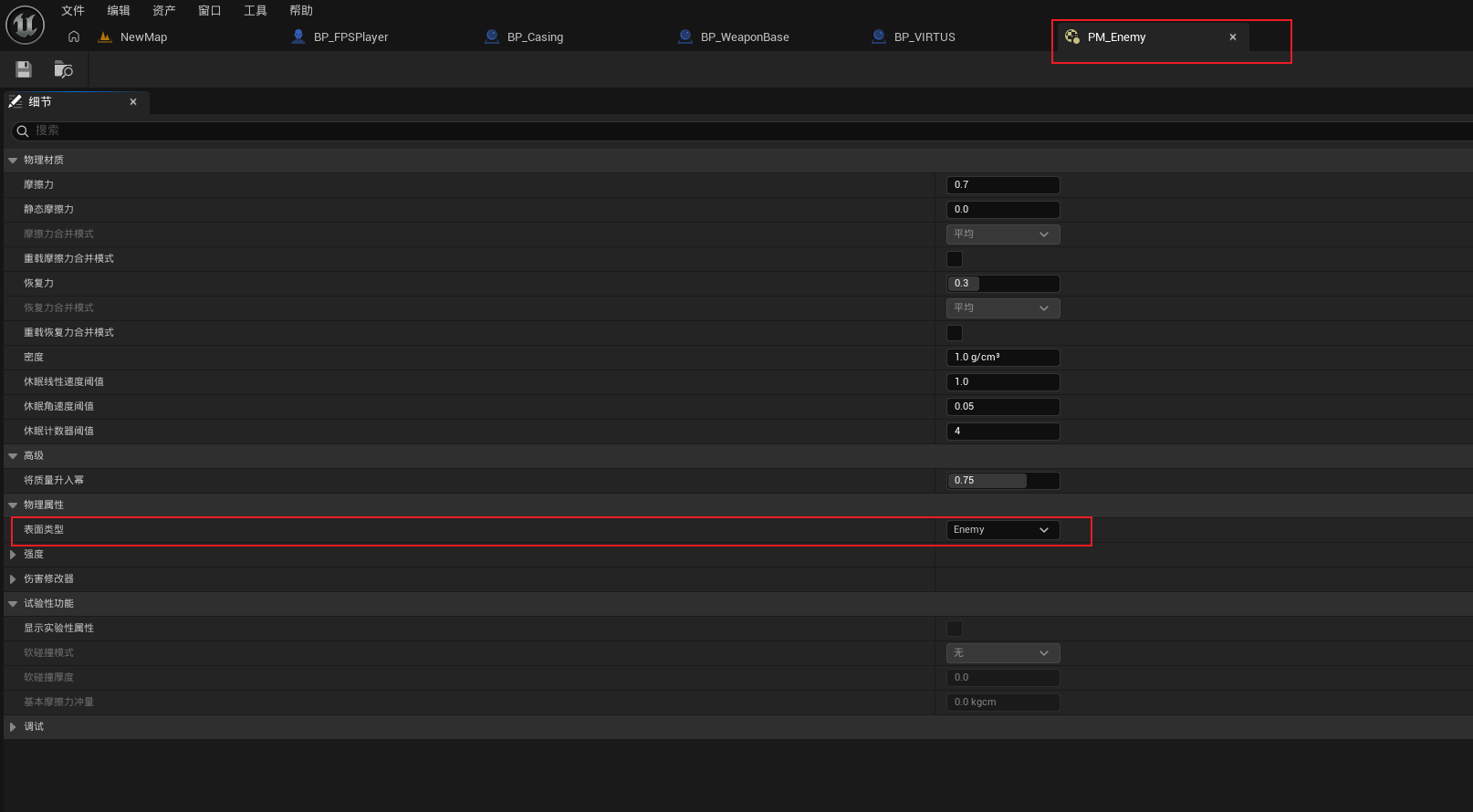The height and width of the screenshot is (812, 1473).
Task: Click the BP_FPSPlayer blueprint tab icon
Action: 298,36
